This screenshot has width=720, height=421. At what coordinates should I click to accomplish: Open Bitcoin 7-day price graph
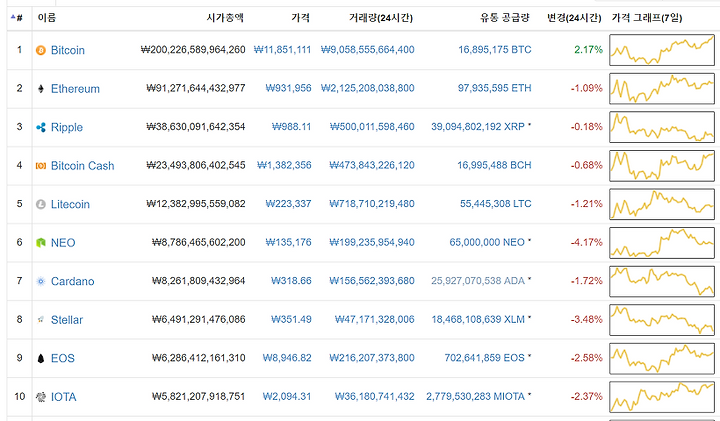coord(662,50)
